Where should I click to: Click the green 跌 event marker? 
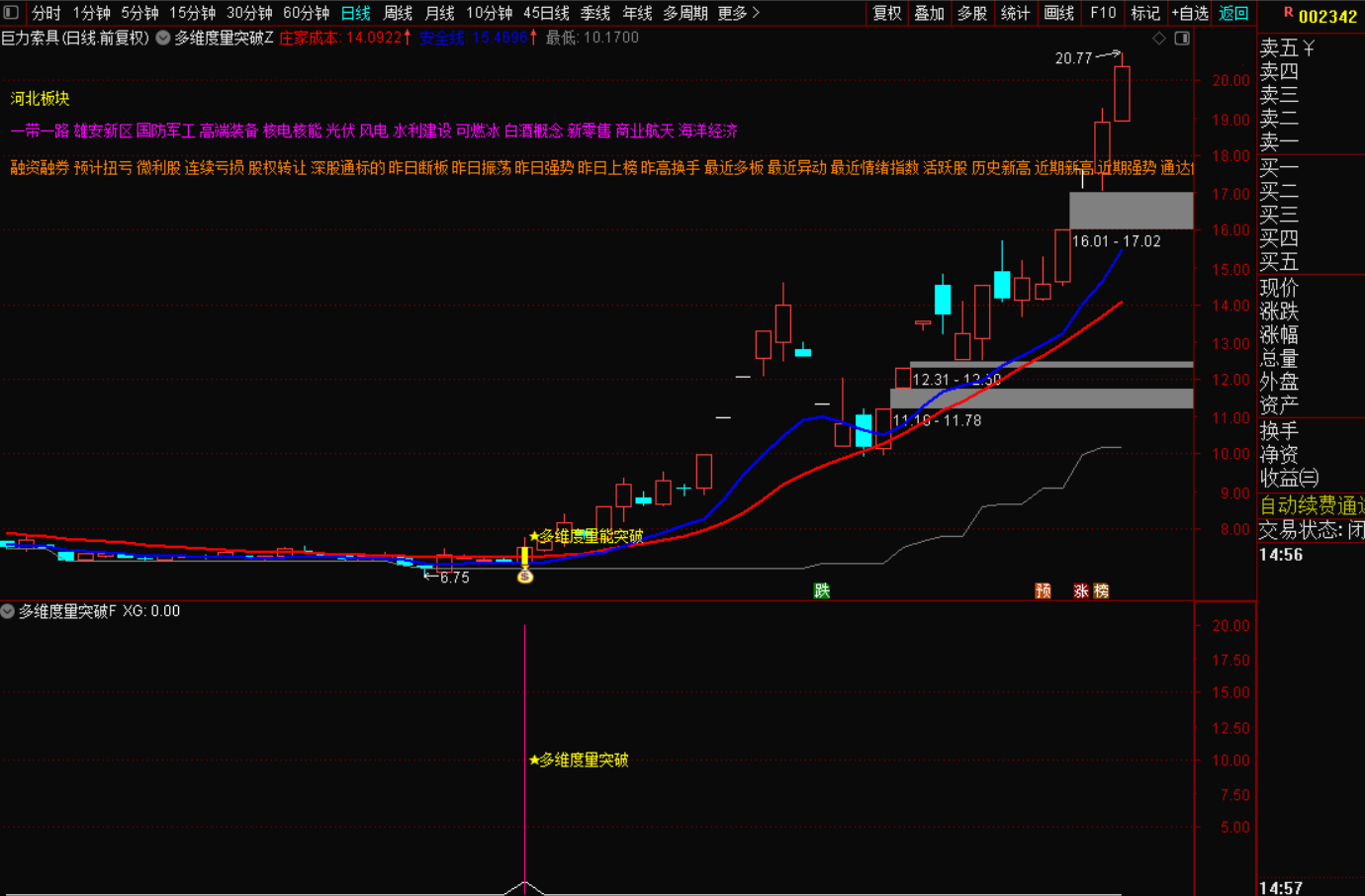click(x=821, y=590)
